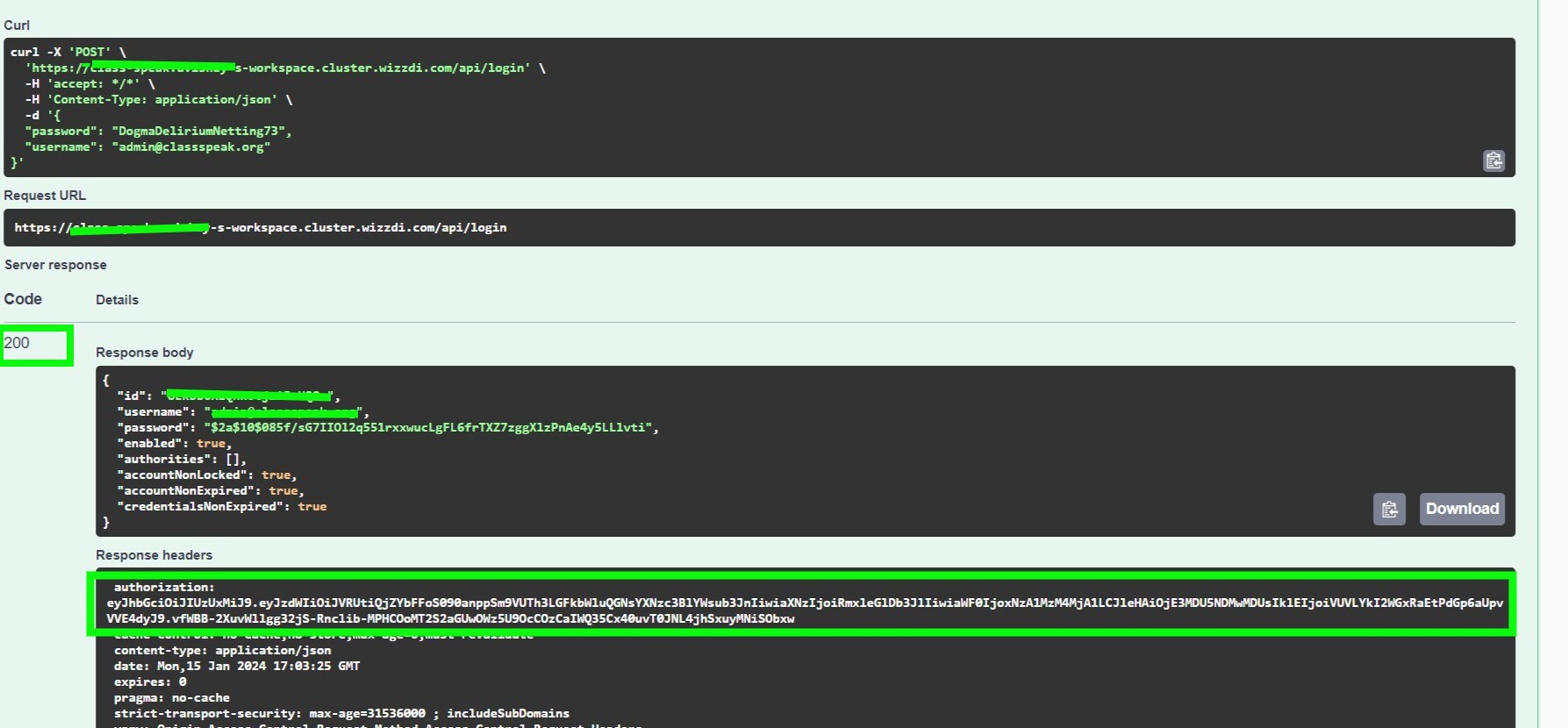Click the Content-Type application/json header line

[159, 99]
